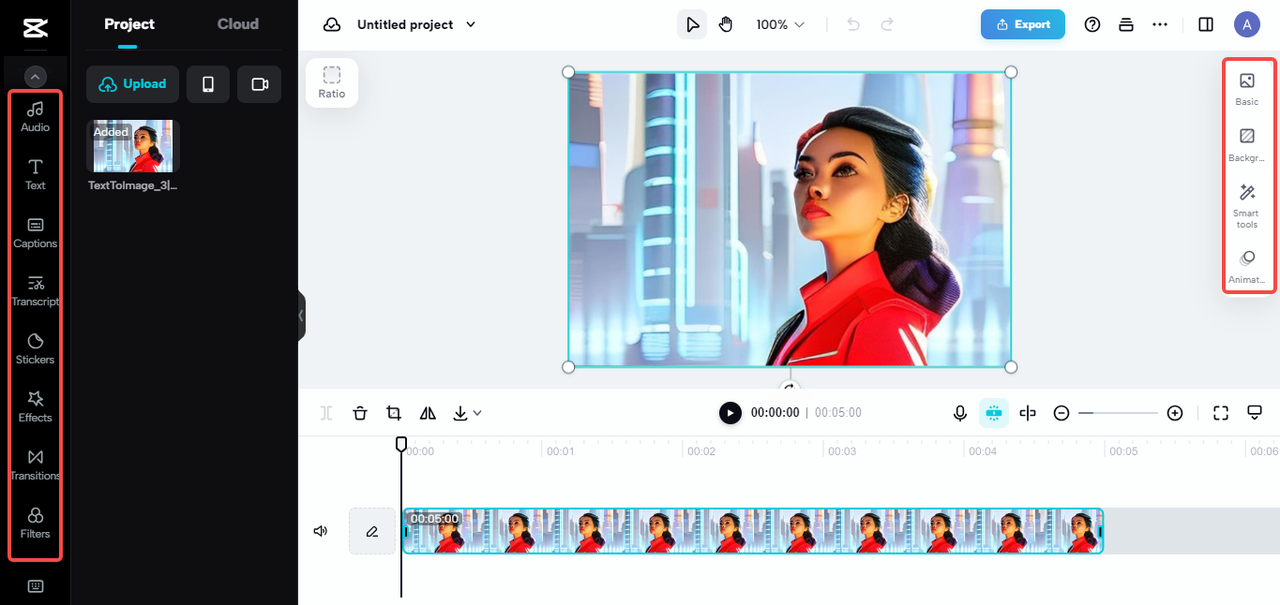Adjust the timeline zoom slider
This screenshot has width=1280, height=605.
point(1118,413)
